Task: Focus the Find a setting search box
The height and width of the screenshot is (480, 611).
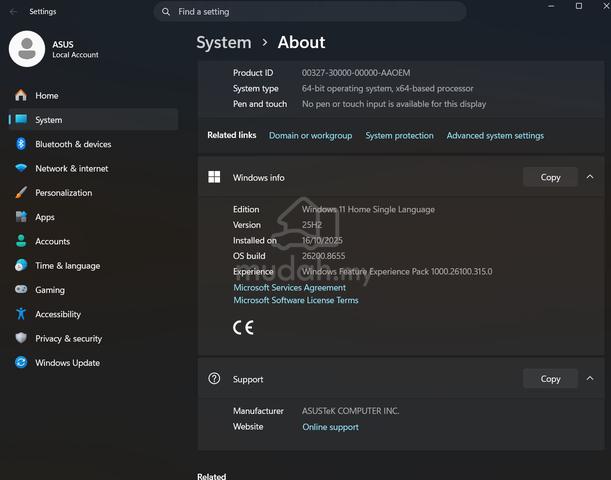Action: pos(310,12)
